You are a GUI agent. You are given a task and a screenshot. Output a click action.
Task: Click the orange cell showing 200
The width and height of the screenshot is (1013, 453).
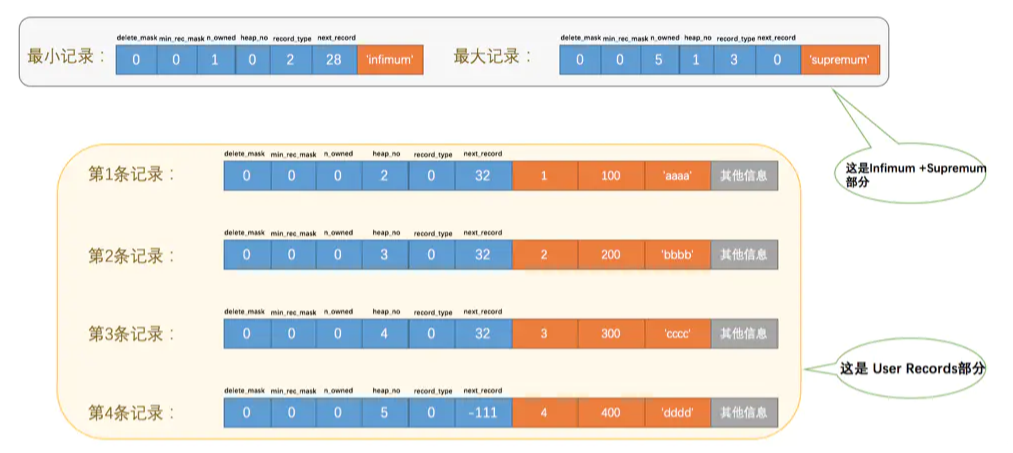[x=611, y=255]
